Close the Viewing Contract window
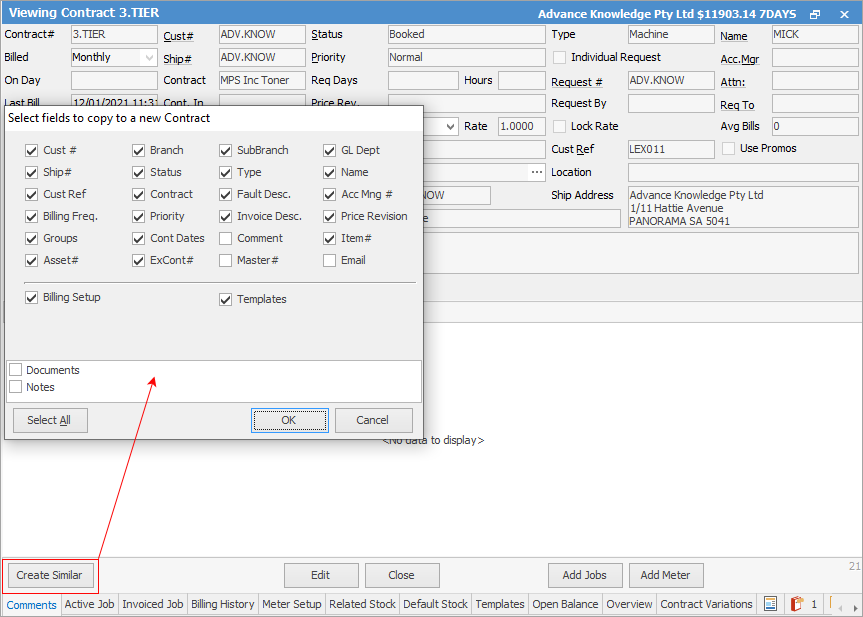Viewport: 863px width, 617px height. pos(844,14)
